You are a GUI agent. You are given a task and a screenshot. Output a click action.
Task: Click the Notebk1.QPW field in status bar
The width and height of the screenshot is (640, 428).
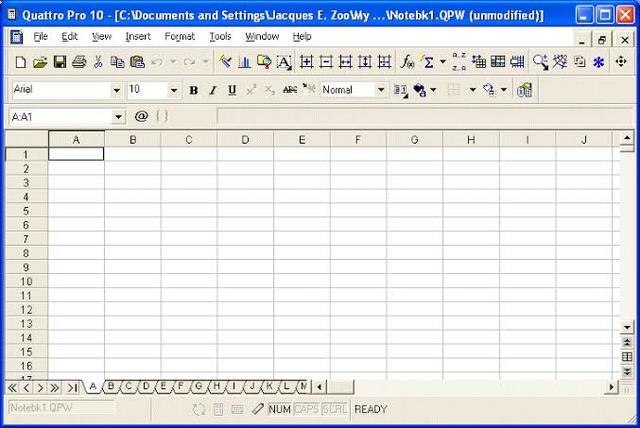click(x=61, y=408)
